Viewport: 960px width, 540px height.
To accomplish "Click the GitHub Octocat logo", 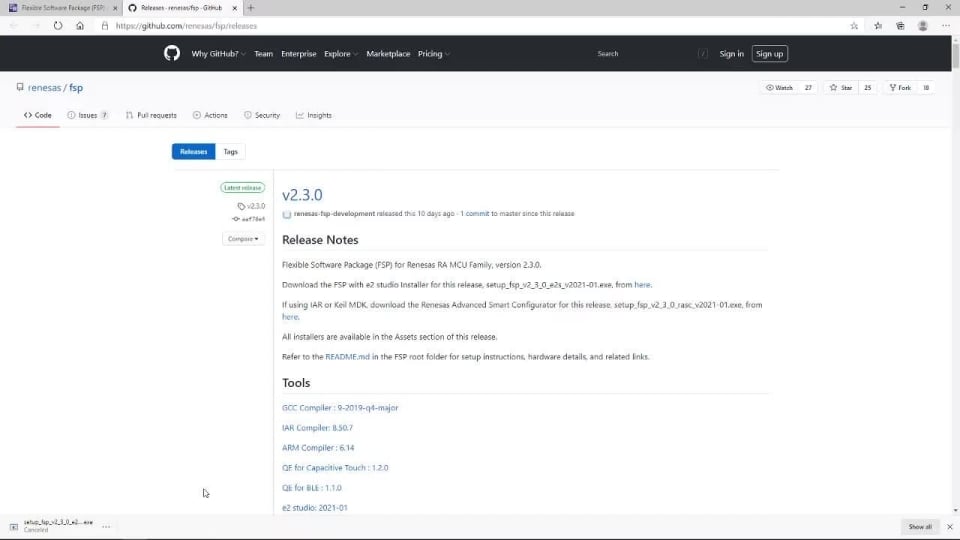I will [x=172, y=54].
